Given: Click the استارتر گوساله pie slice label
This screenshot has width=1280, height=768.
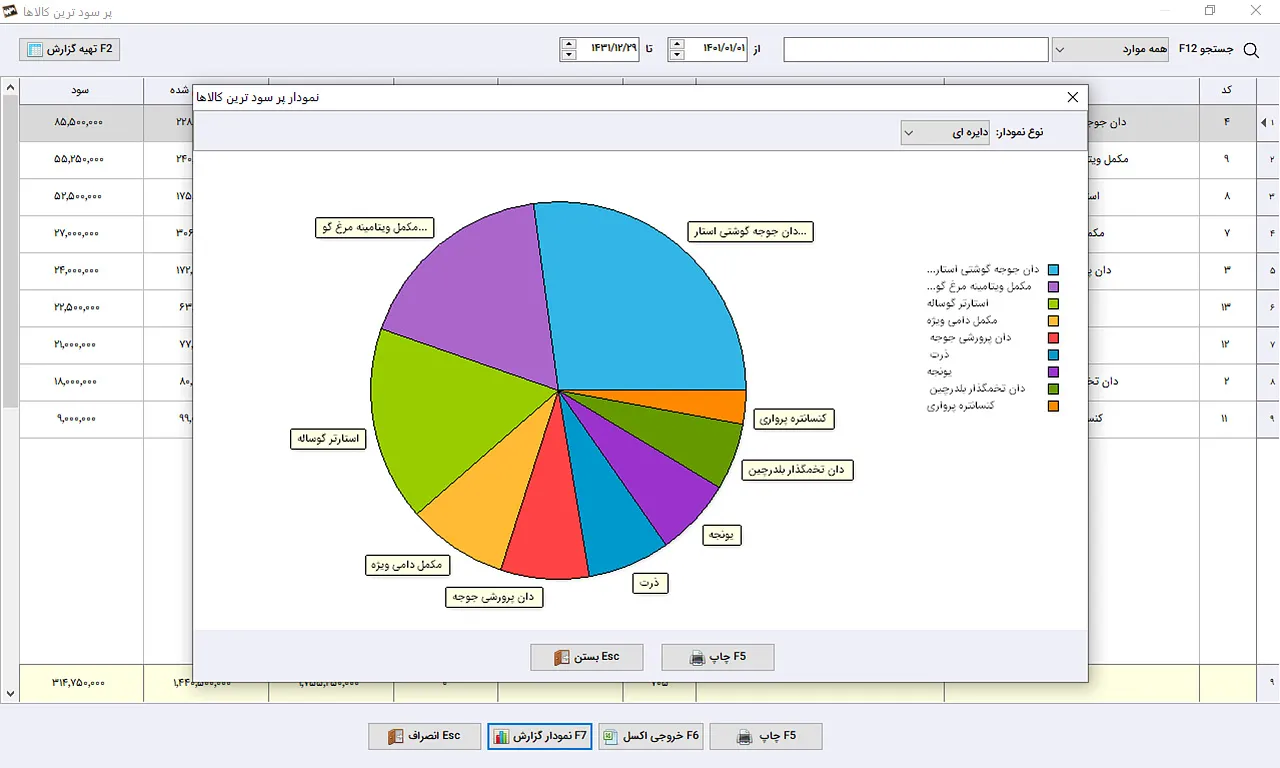Looking at the screenshot, I should click(329, 439).
